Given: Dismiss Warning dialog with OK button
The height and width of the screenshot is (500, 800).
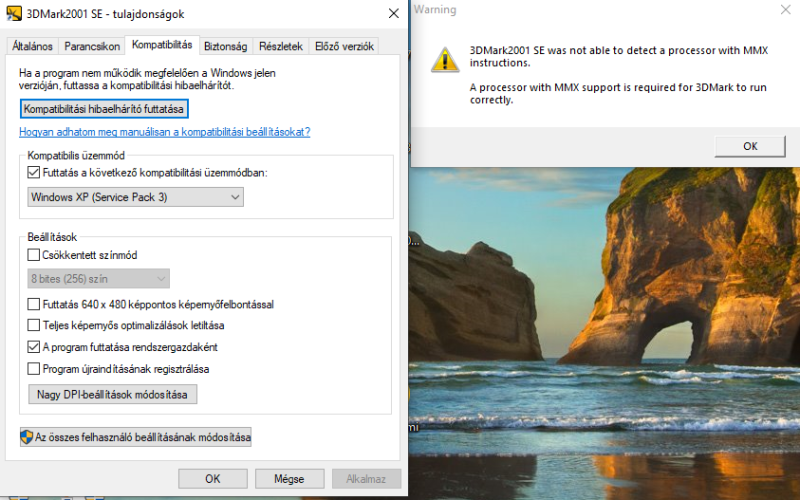Looking at the screenshot, I should tap(750, 146).
